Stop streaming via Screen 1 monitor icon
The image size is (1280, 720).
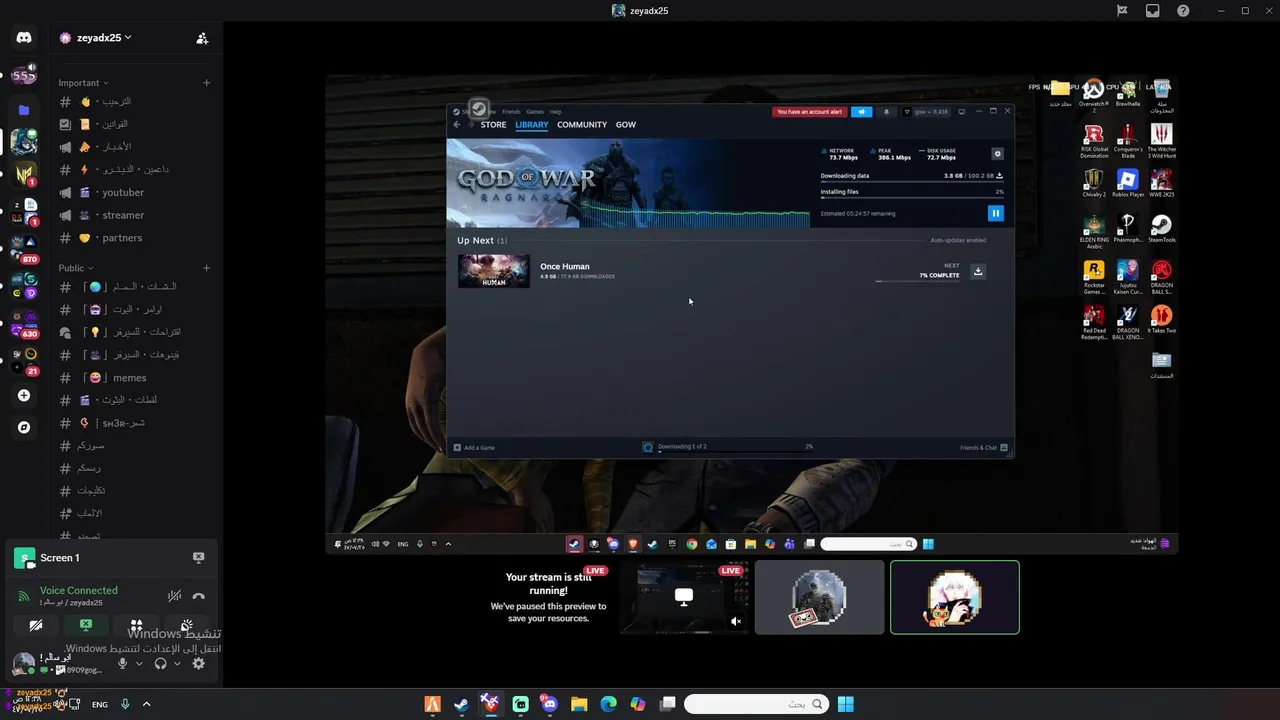(x=198, y=558)
